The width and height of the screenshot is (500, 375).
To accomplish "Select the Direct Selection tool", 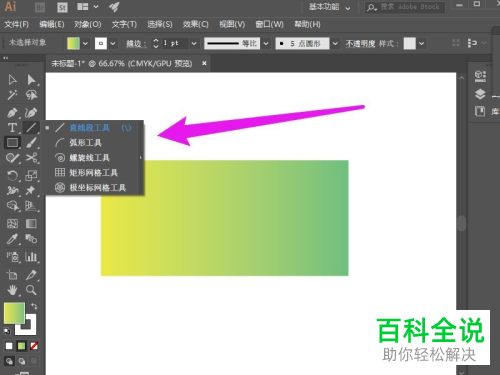I will click(31, 80).
